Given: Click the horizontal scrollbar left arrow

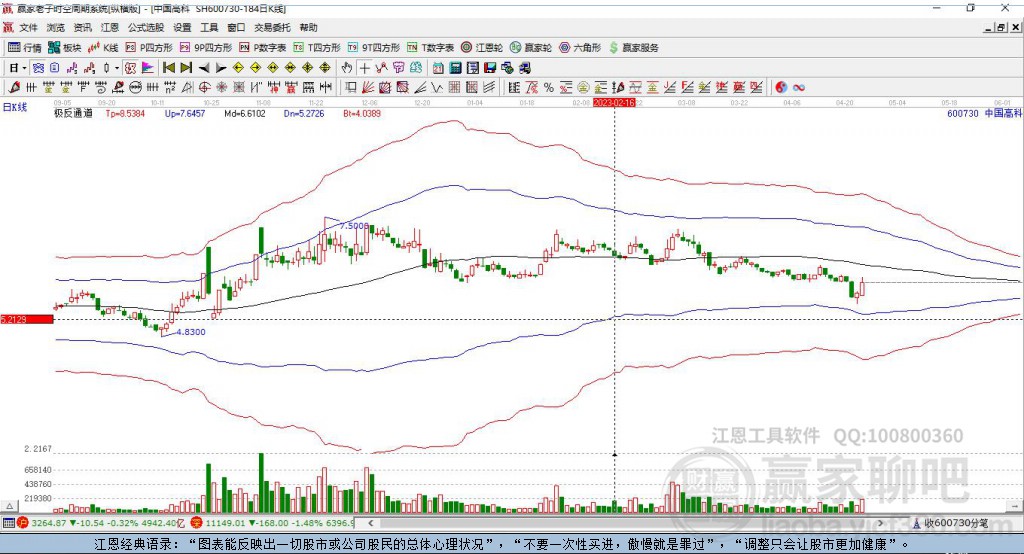Looking at the screenshot, I should [x=371, y=523].
